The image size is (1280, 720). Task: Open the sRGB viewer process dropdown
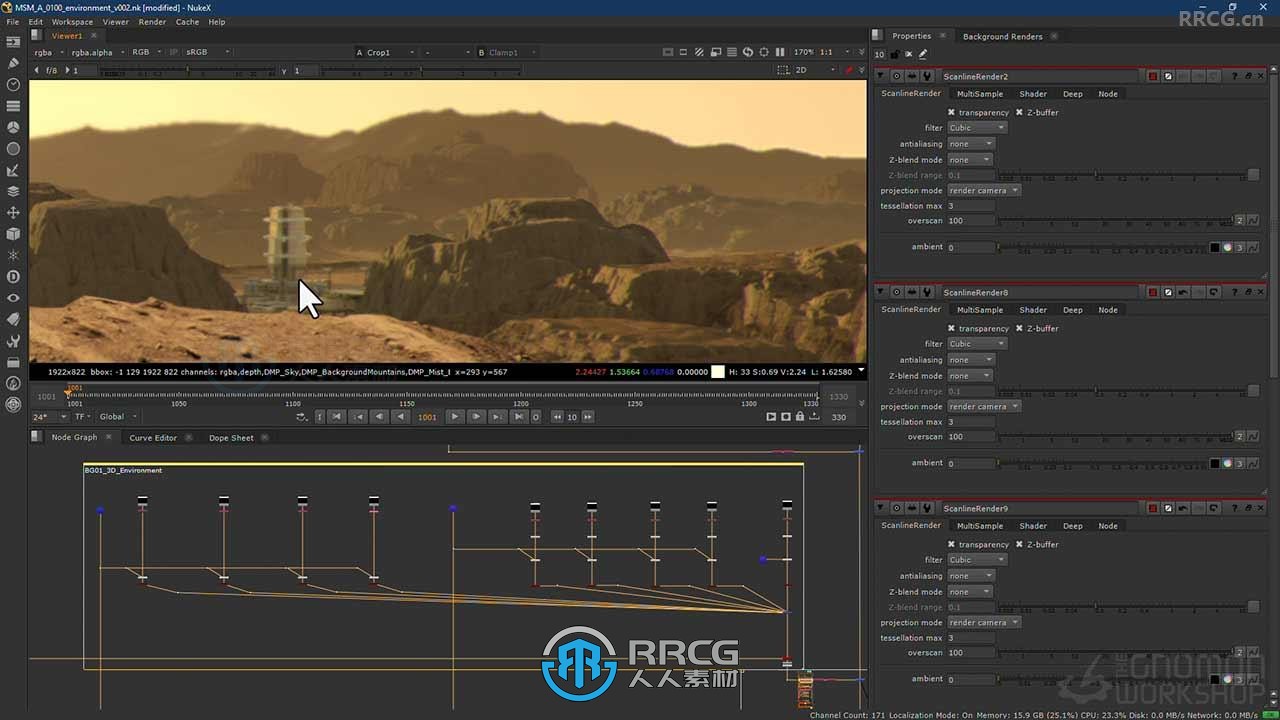[207, 52]
